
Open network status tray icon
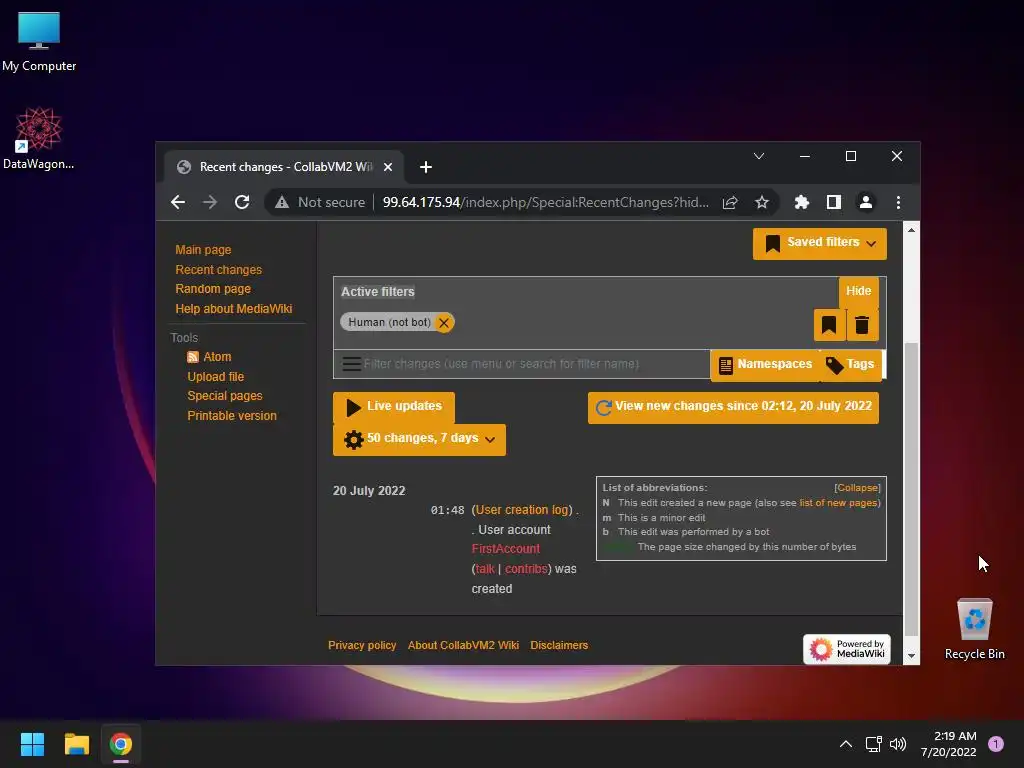click(x=873, y=744)
